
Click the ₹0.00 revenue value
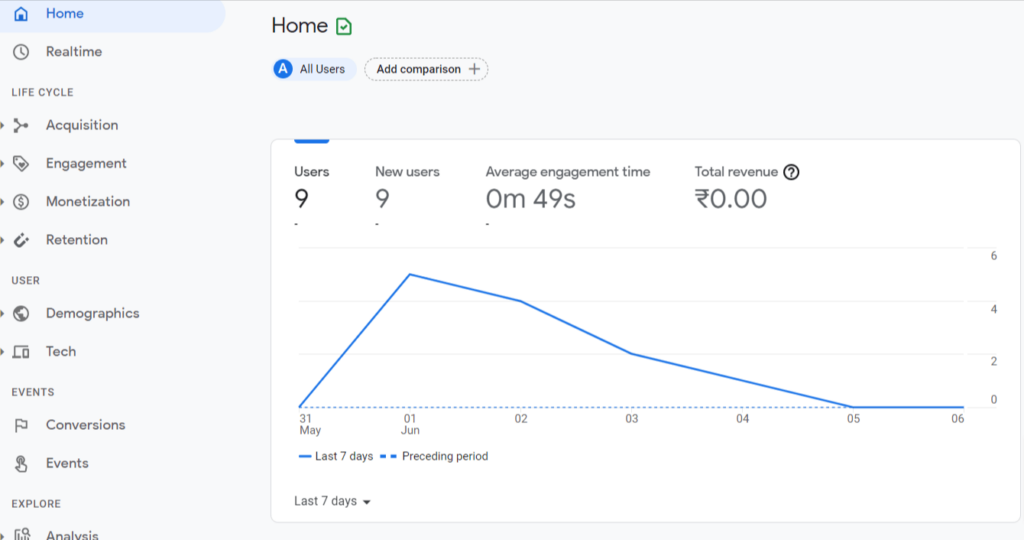[731, 199]
